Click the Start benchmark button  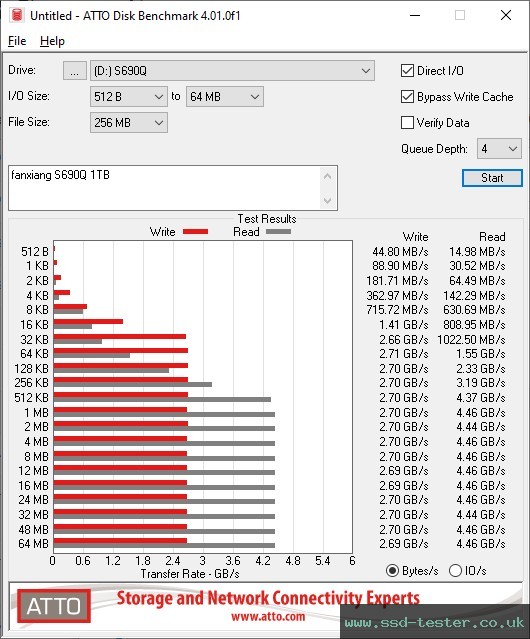pos(492,178)
